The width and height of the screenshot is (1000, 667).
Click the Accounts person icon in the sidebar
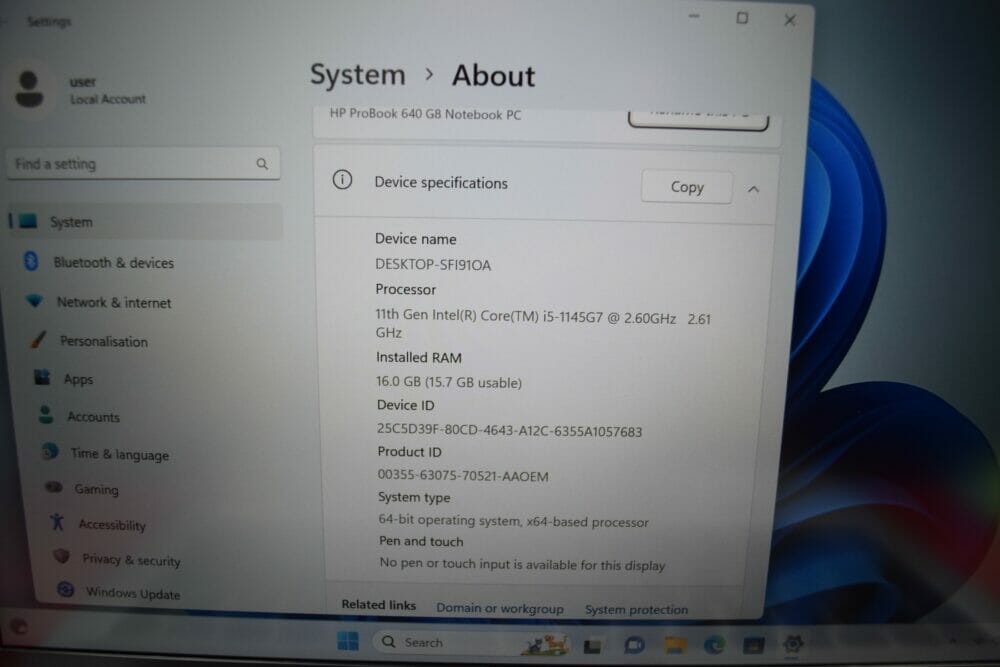(46, 414)
